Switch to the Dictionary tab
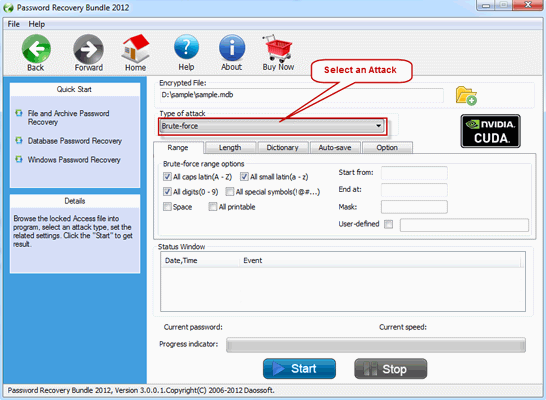The width and height of the screenshot is (546, 400). tap(282, 148)
